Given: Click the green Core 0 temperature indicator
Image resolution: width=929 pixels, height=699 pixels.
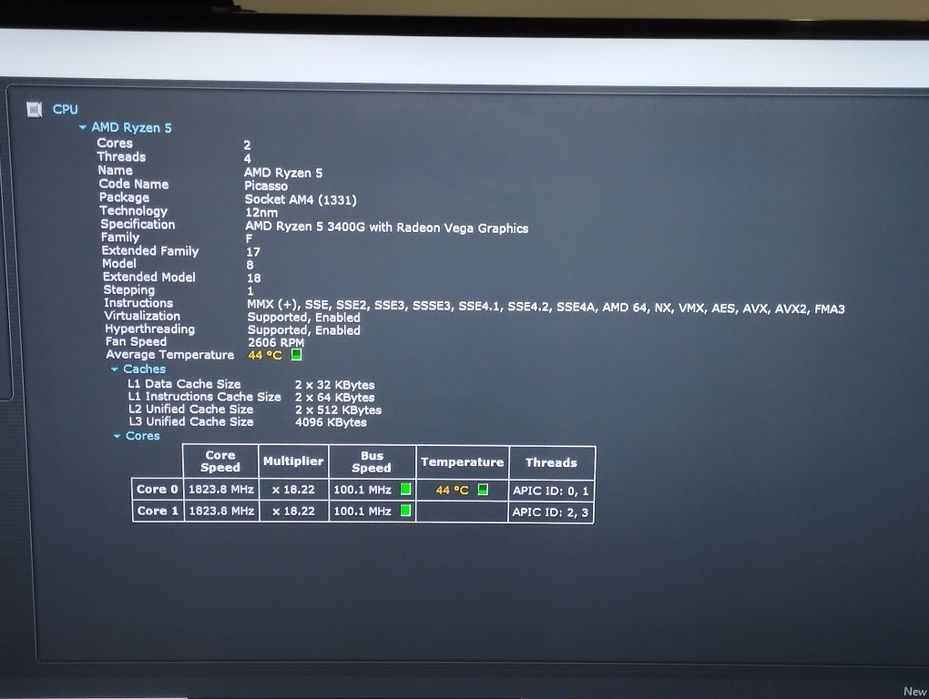Looking at the screenshot, I should tap(483, 490).
